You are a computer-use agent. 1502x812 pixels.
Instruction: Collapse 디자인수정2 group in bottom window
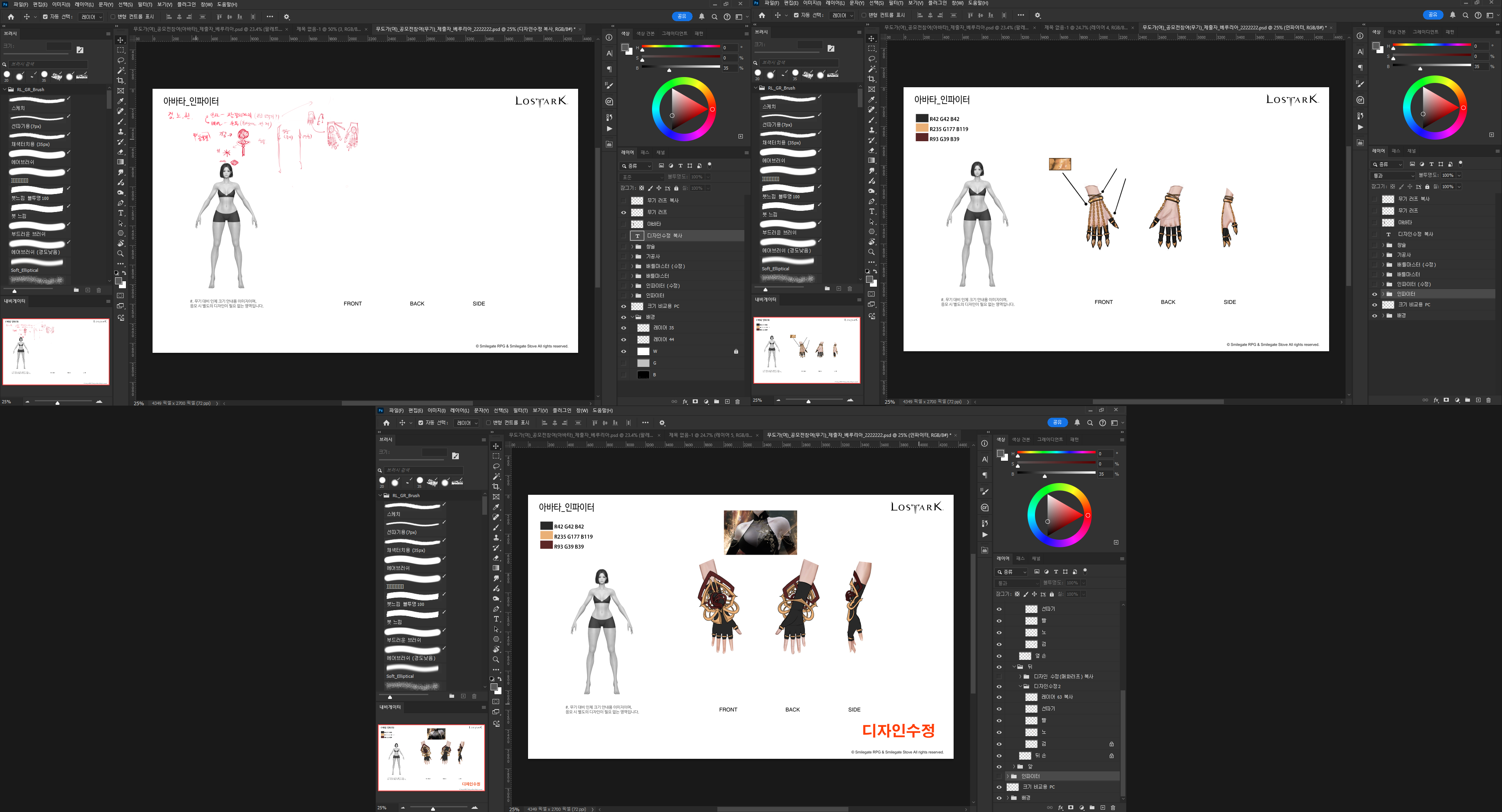coord(1020,687)
